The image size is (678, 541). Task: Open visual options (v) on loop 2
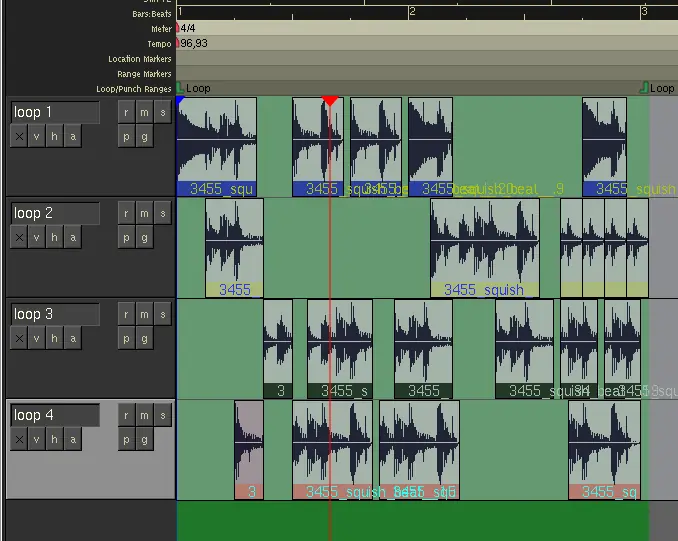(x=36, y=238)
